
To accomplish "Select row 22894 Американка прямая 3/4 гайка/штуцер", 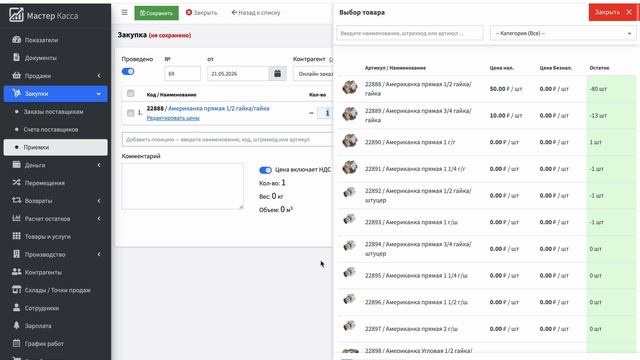I will pyautogui.click(x=486, y=249).
